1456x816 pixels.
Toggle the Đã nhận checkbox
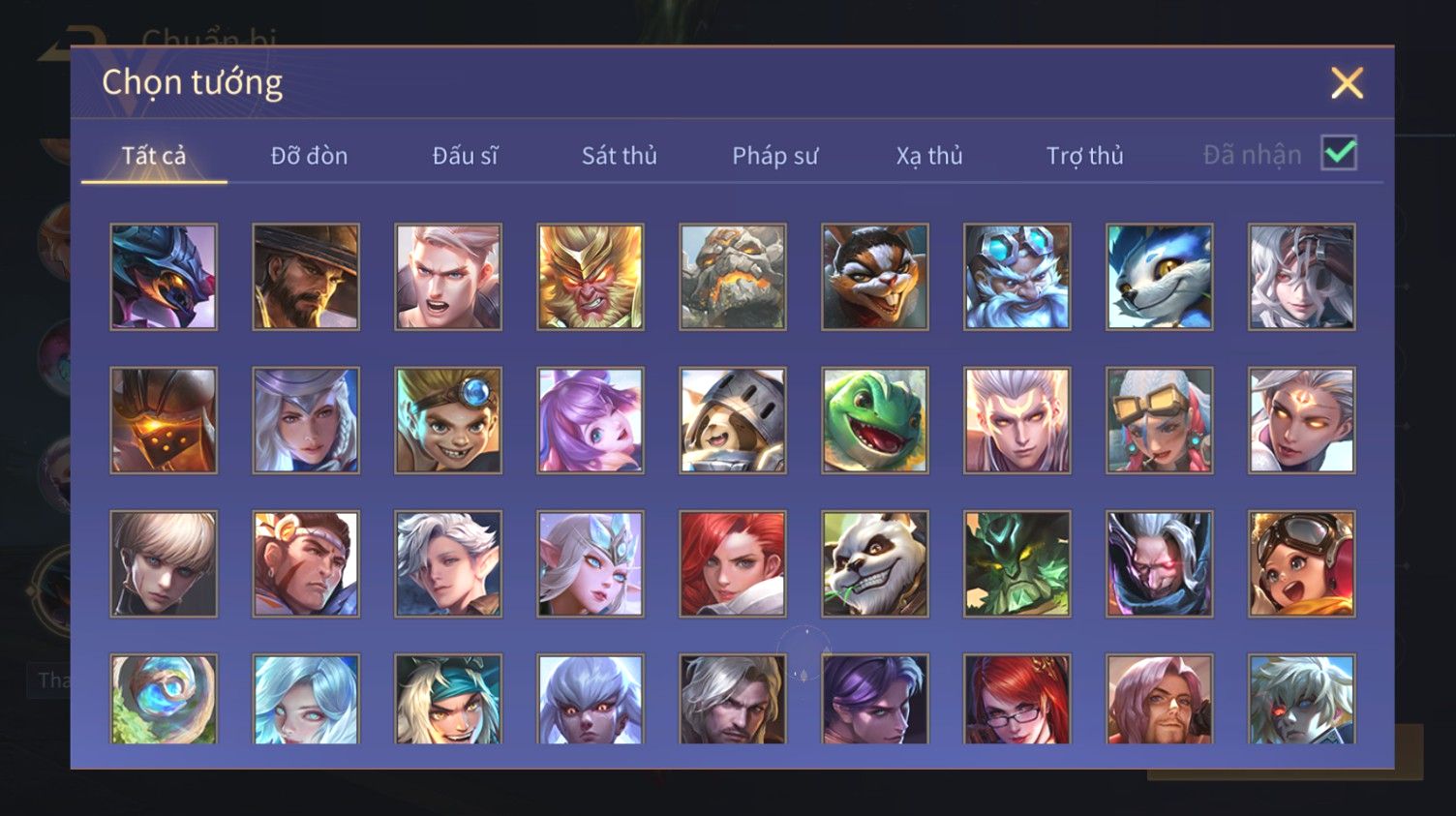point(1339,153)
